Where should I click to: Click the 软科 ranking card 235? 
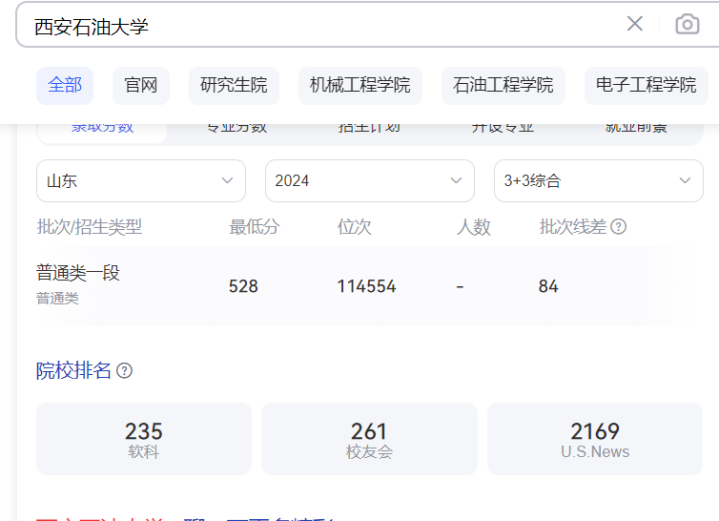click(144, 439)
